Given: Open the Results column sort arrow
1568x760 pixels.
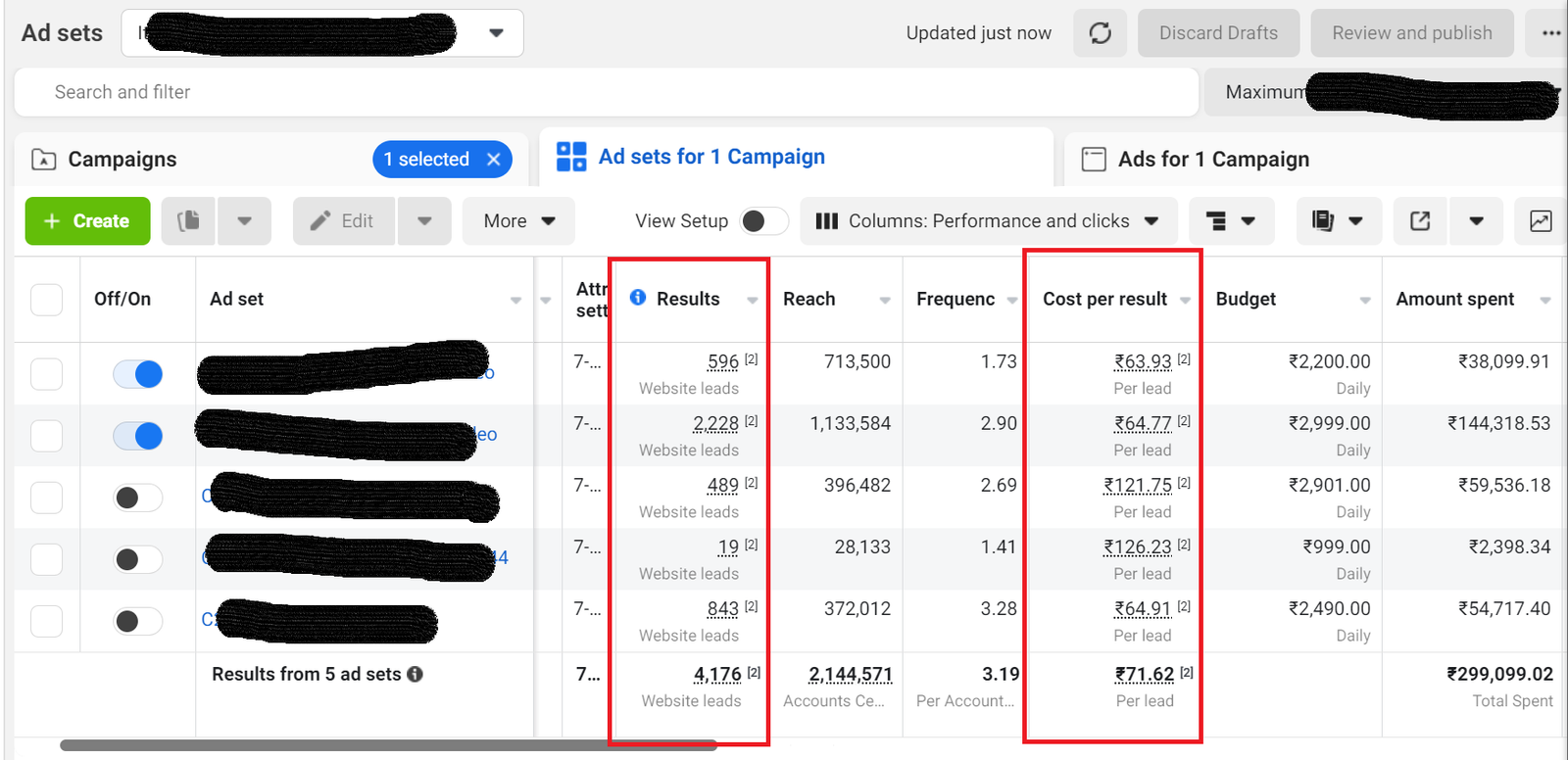Looking at the screenshot, I should click(x=753, y=301).
